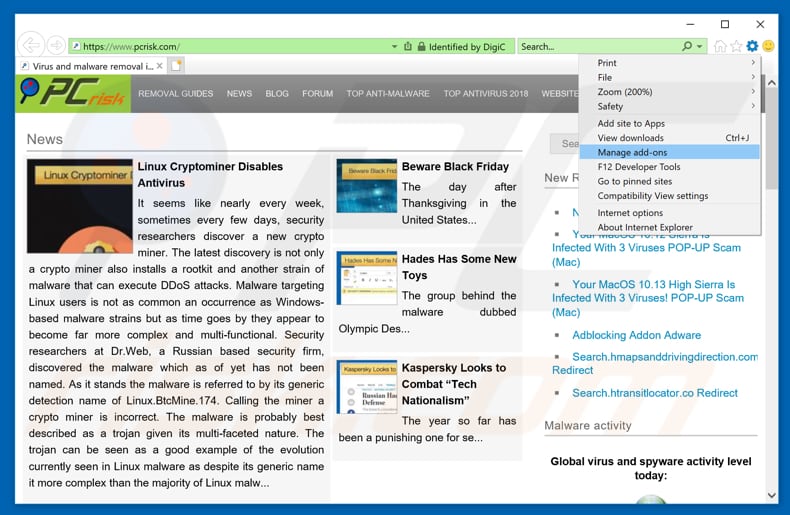Image resolution: width=790 pixels, height=515 pixels.
Task: Click into the browser Search box
Action: tap(599, 46)
